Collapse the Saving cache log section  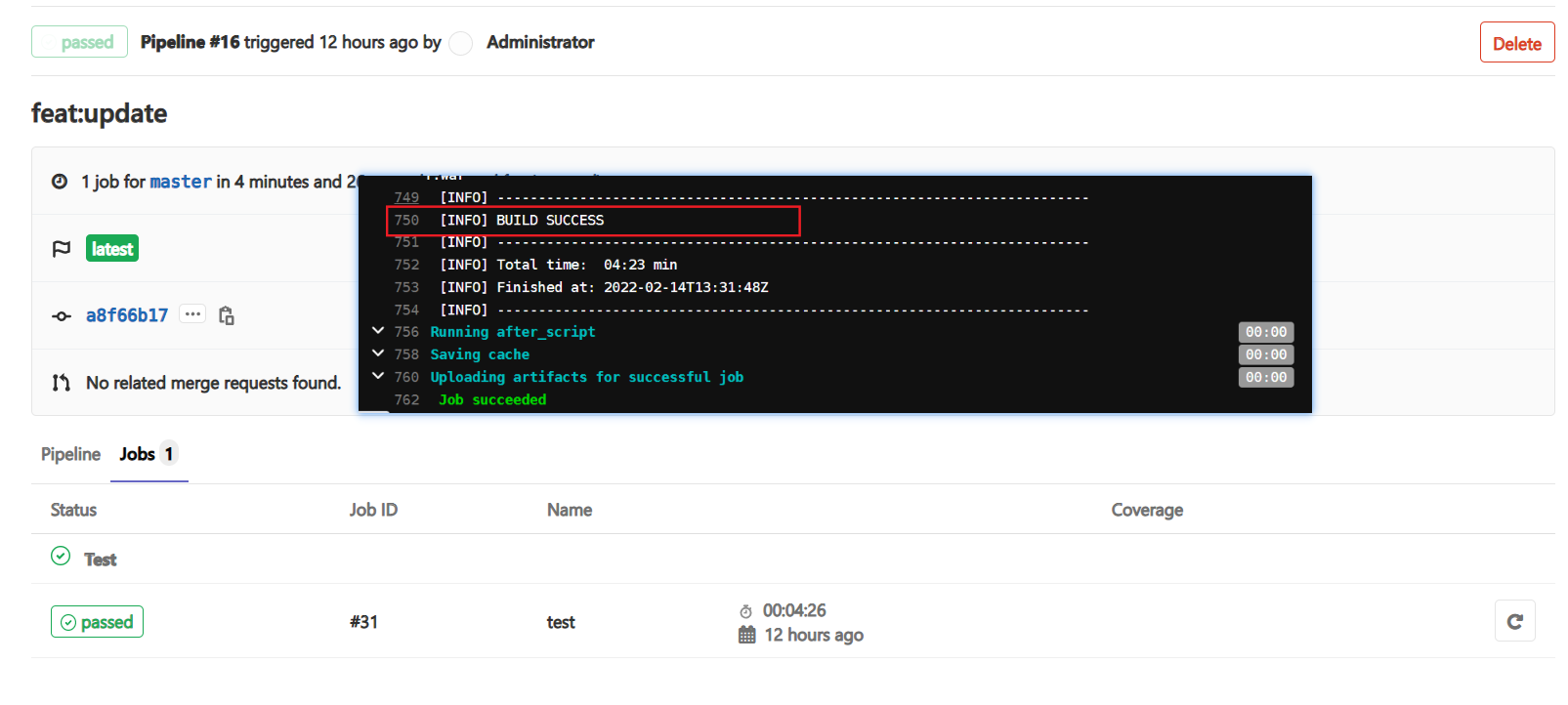pyautogui.click(x=378, y=353)
